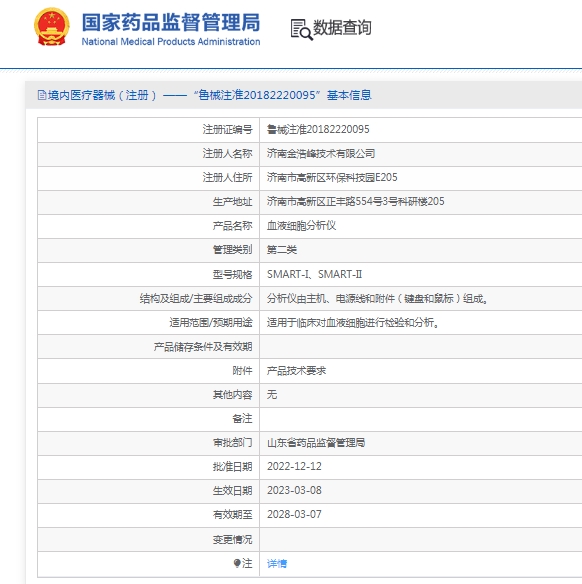582x584 pixels.
Task: Click National Medical Products Administration text
Action: [171, 42]
